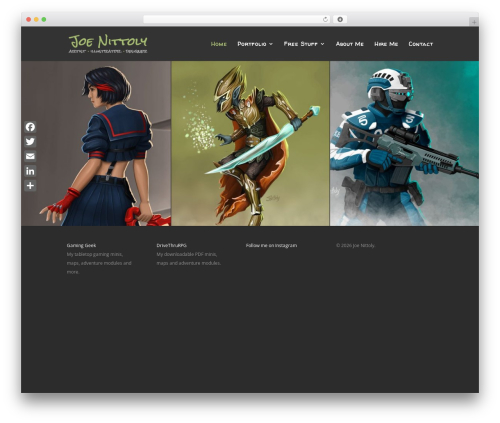Image resolution: width=500 pixels, height=423 pixels.
Task: Share the page on Twitter
Action: pos(30,142)
